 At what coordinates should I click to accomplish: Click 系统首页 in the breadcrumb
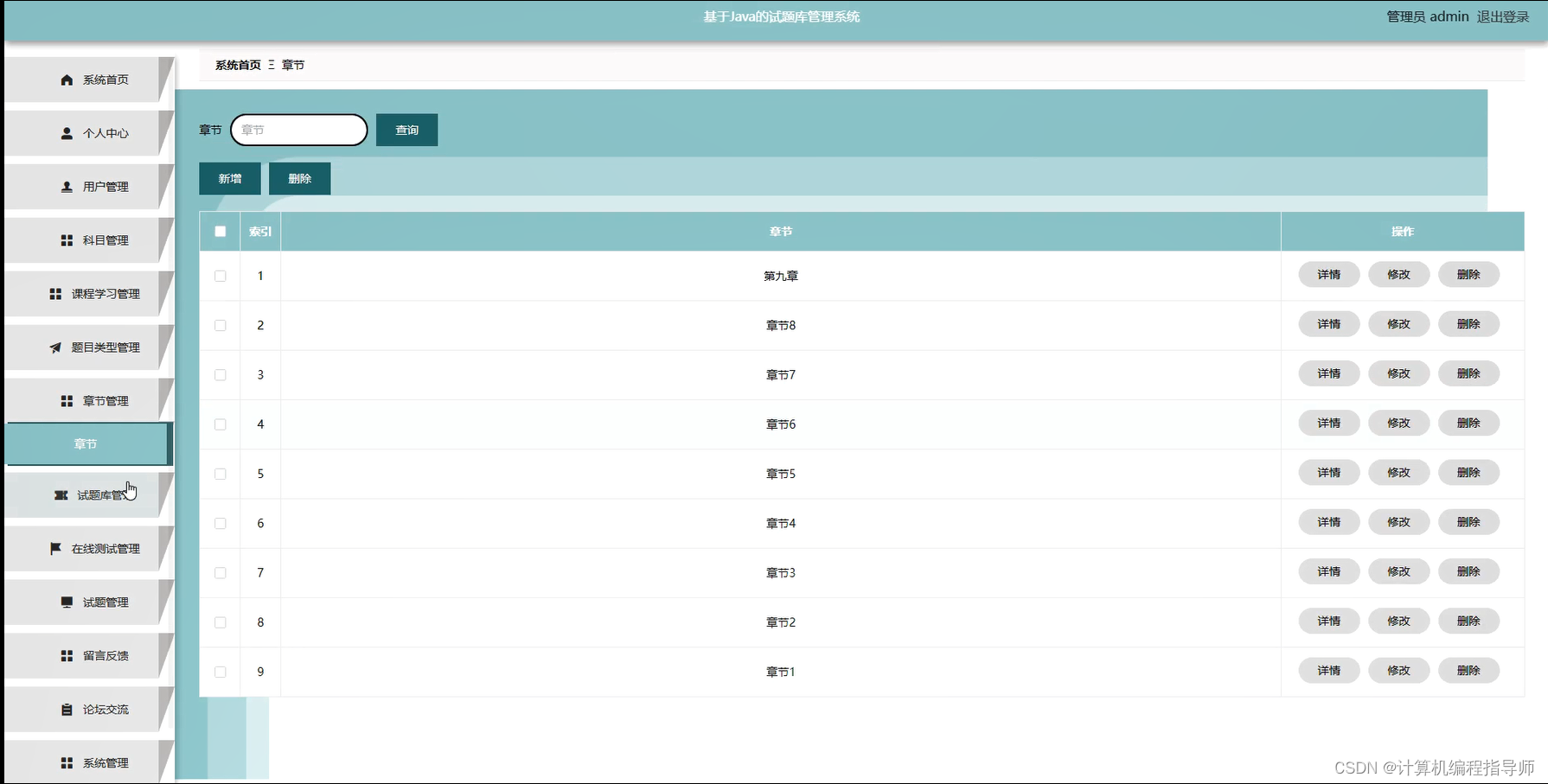click(238, 65)
